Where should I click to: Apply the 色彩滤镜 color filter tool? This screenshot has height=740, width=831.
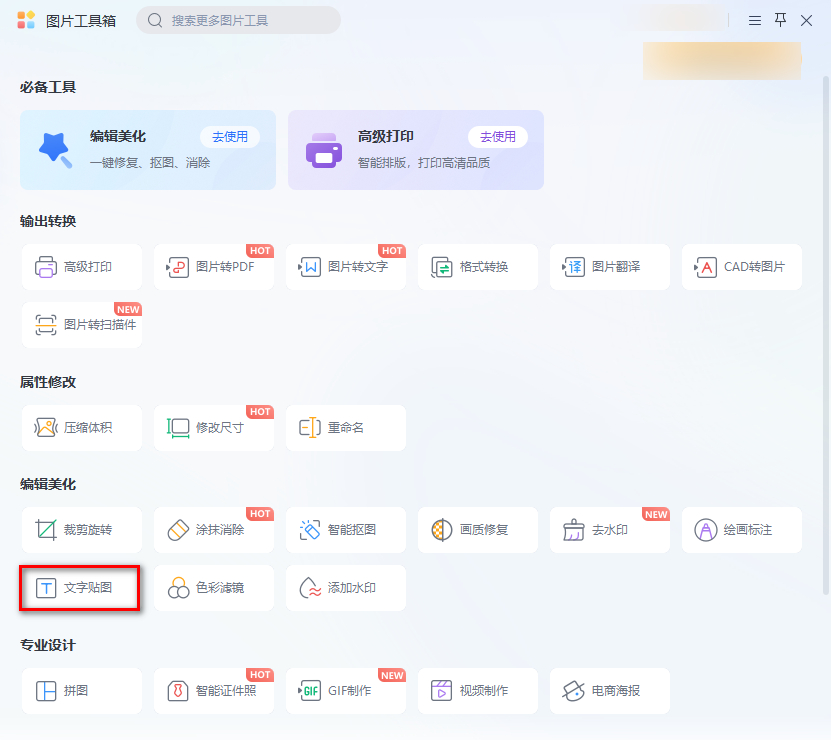tap(213, 588)
